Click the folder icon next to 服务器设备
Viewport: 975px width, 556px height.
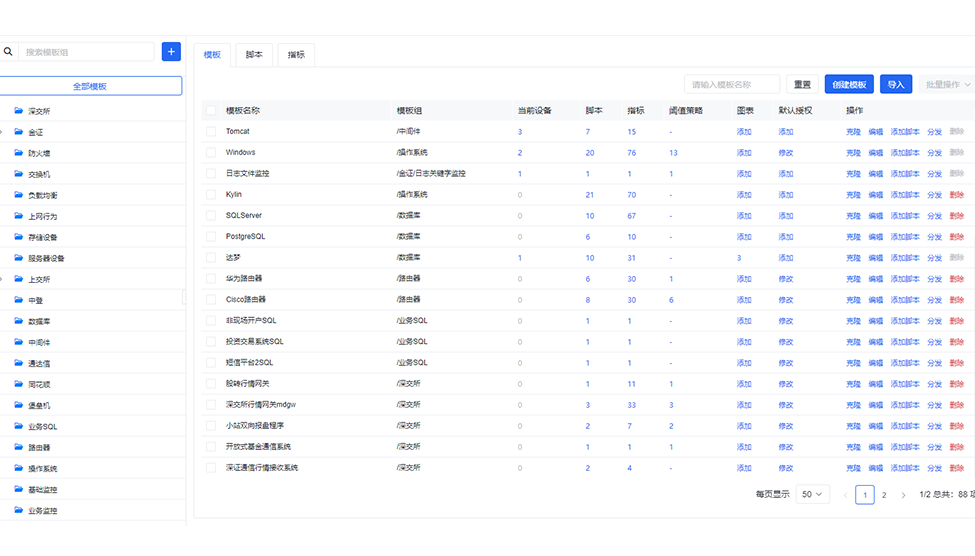19,258
